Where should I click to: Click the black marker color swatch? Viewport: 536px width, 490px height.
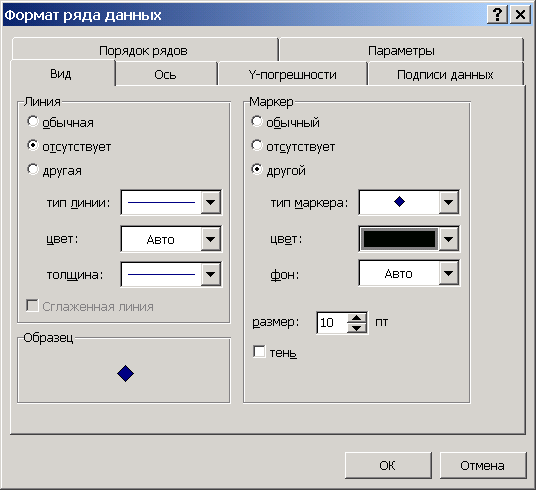point(399,239)
